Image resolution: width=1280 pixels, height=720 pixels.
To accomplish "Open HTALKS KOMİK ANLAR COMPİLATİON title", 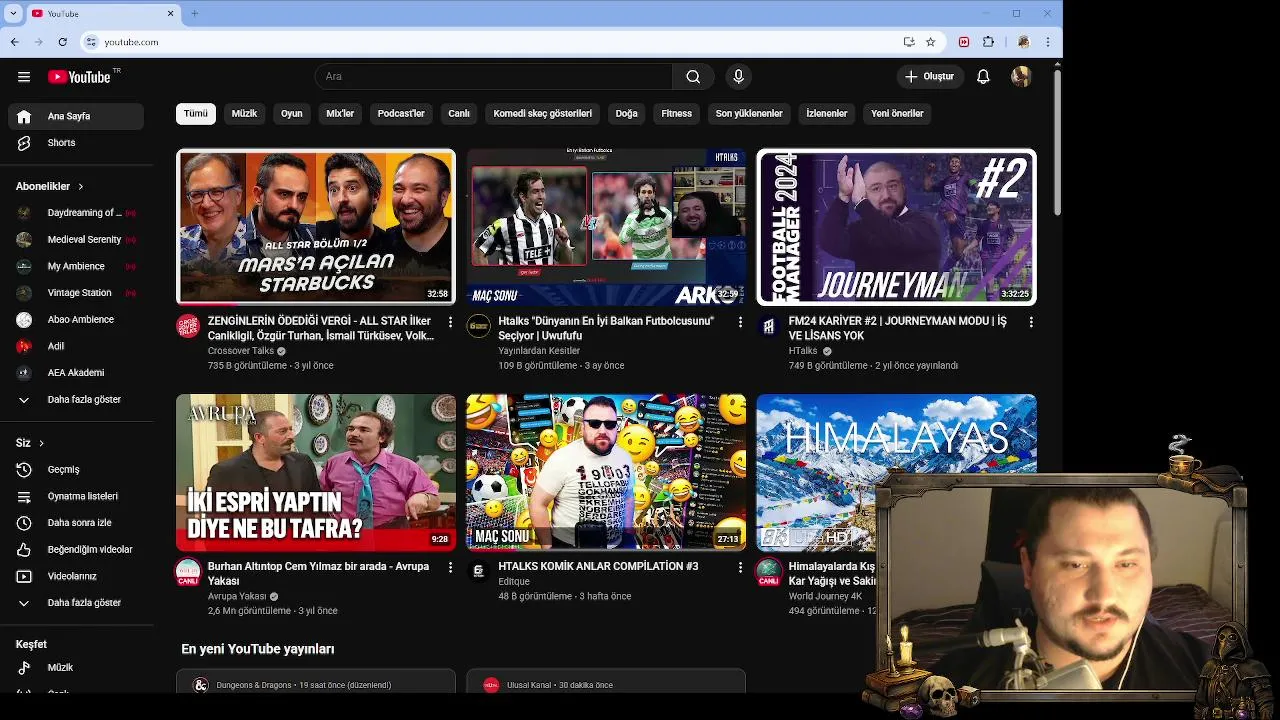I will (x=598, y=566).
